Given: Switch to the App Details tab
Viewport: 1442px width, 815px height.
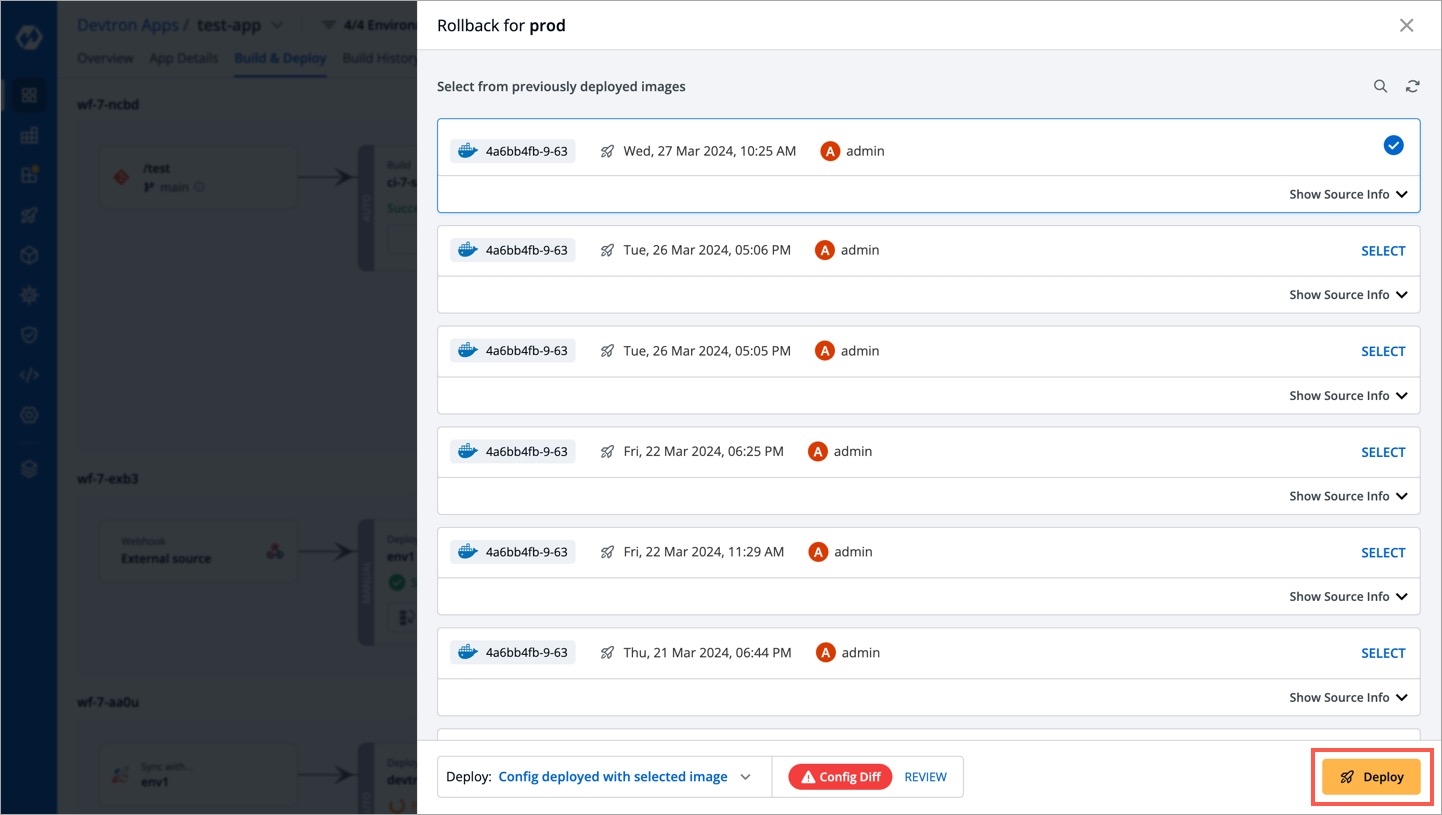Looking at the screenshot, I should click(183, 58).
